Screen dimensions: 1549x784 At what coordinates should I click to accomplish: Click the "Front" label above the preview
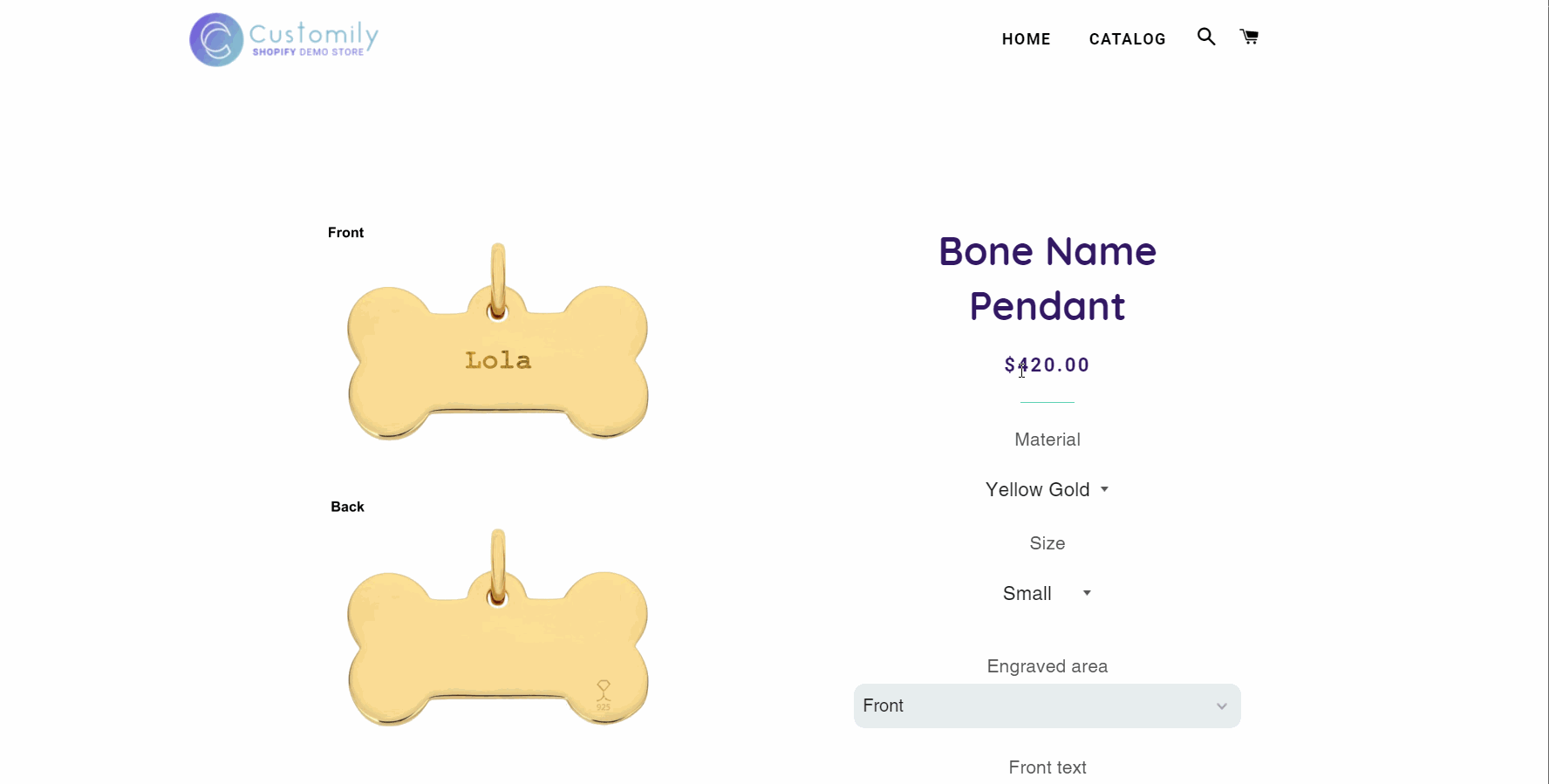345,233
